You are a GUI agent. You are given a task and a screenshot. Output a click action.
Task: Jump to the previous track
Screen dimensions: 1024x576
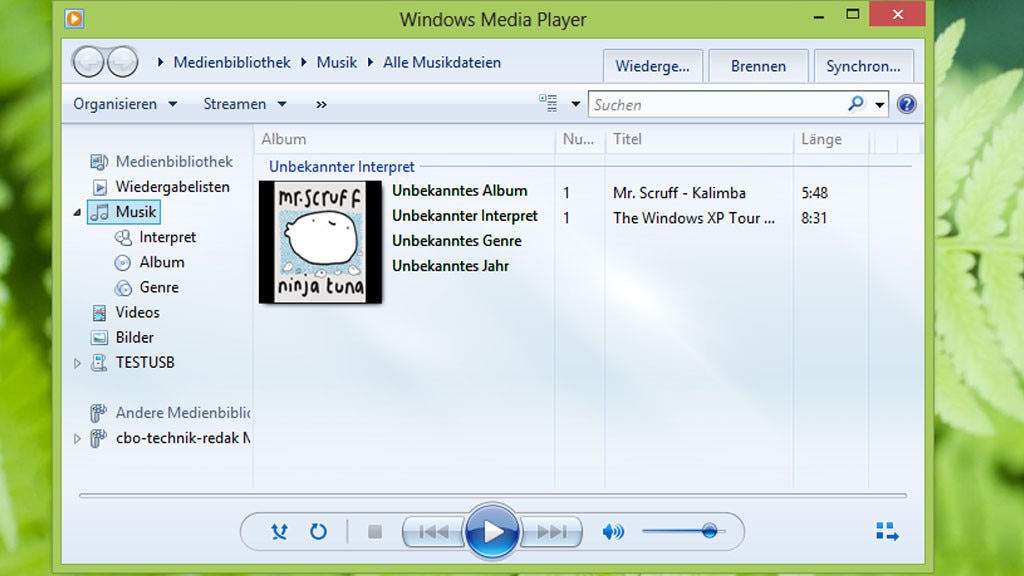pyautogui.click(x=433, y=531)
